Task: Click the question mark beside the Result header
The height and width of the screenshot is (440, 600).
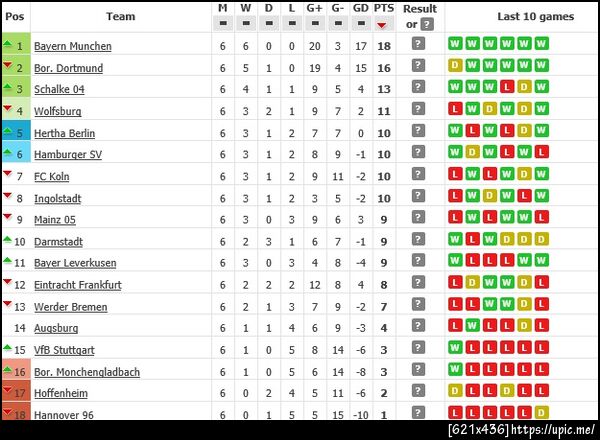Action: click(427, 24)
